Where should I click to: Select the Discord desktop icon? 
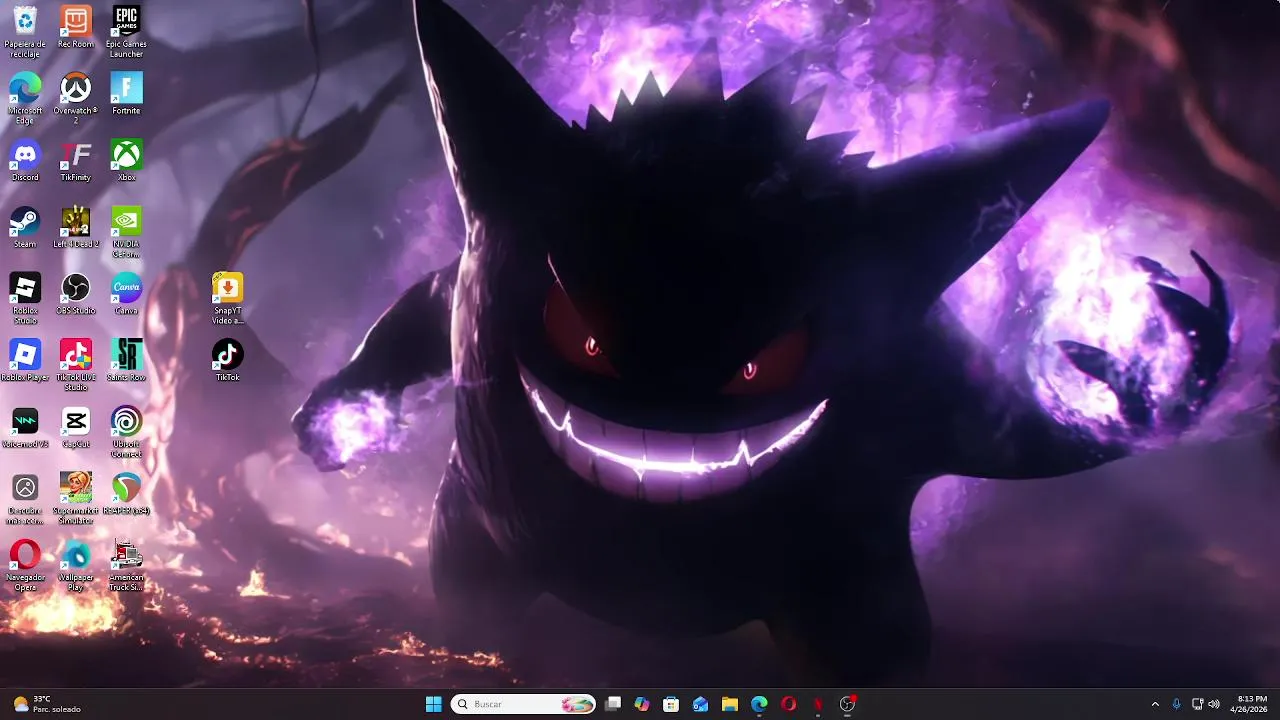coord(25,160)
